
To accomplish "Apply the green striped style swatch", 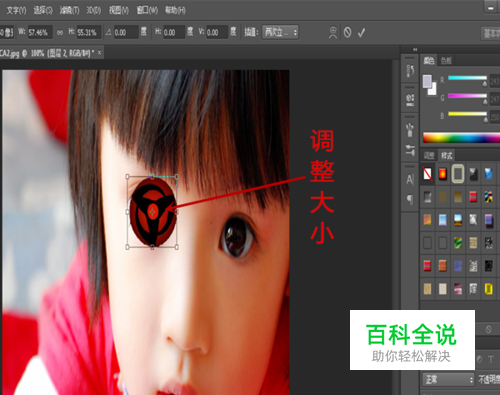I will 458,243.
